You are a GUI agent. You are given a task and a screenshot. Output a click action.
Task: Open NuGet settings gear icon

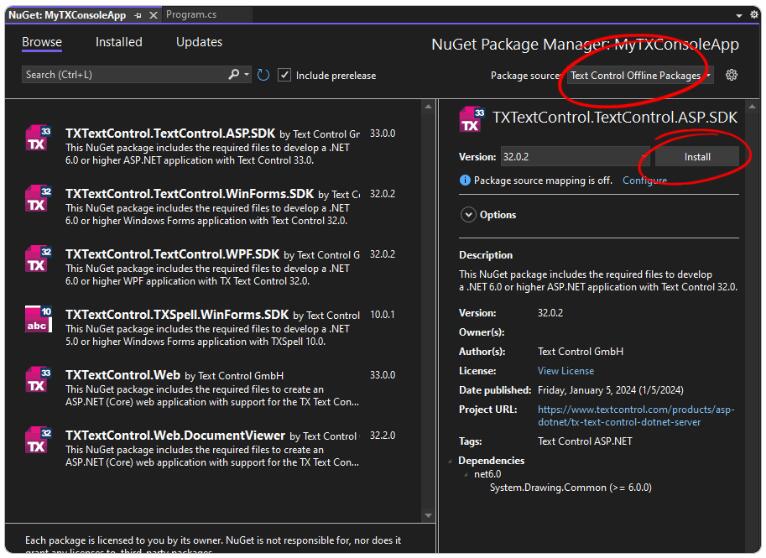coord(731,75)
